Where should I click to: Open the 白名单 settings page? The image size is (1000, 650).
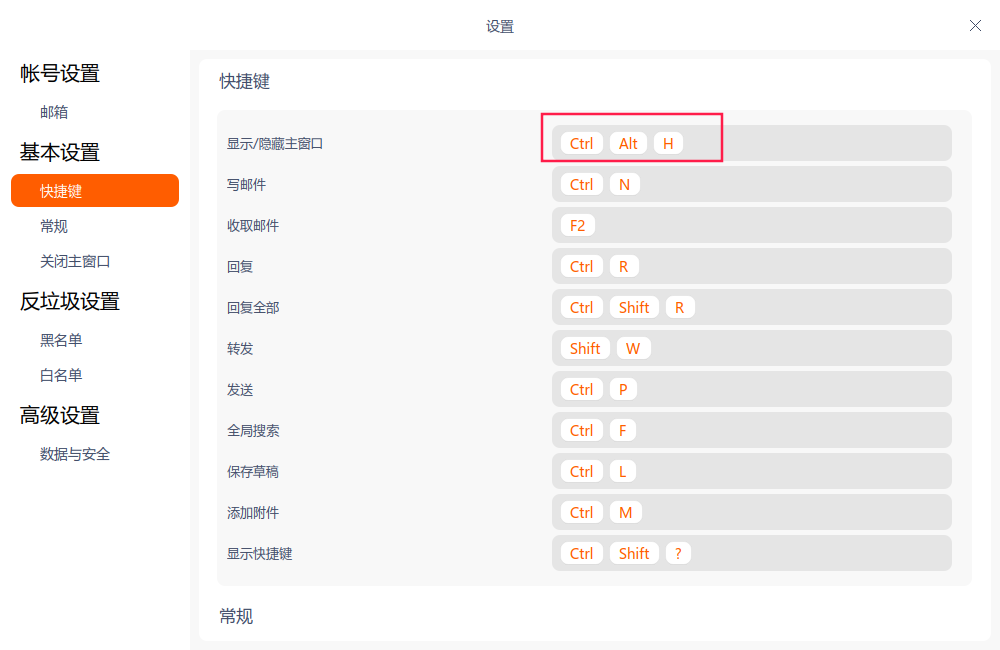tap(61, 375)
